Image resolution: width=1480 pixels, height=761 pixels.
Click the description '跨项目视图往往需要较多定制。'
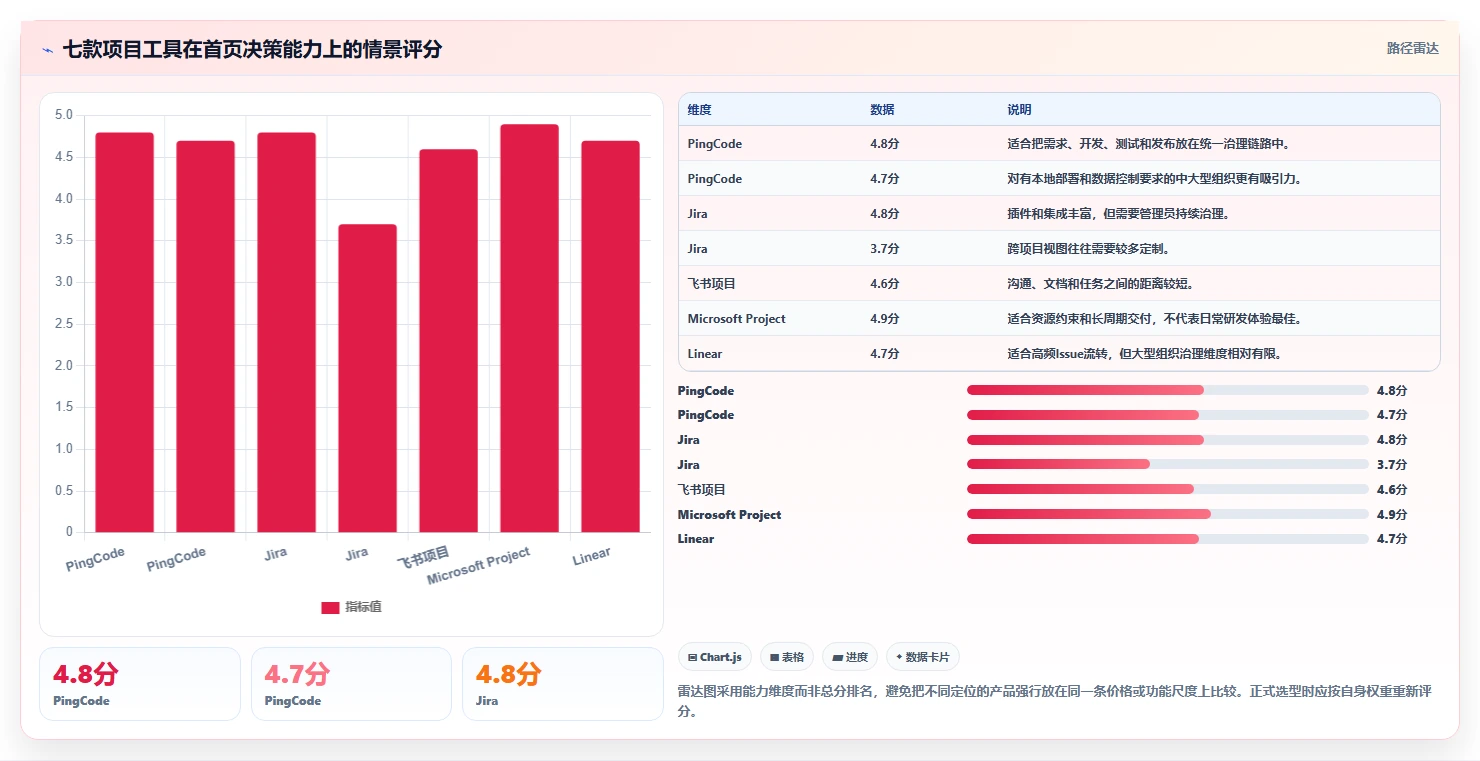pos(1091,249)
